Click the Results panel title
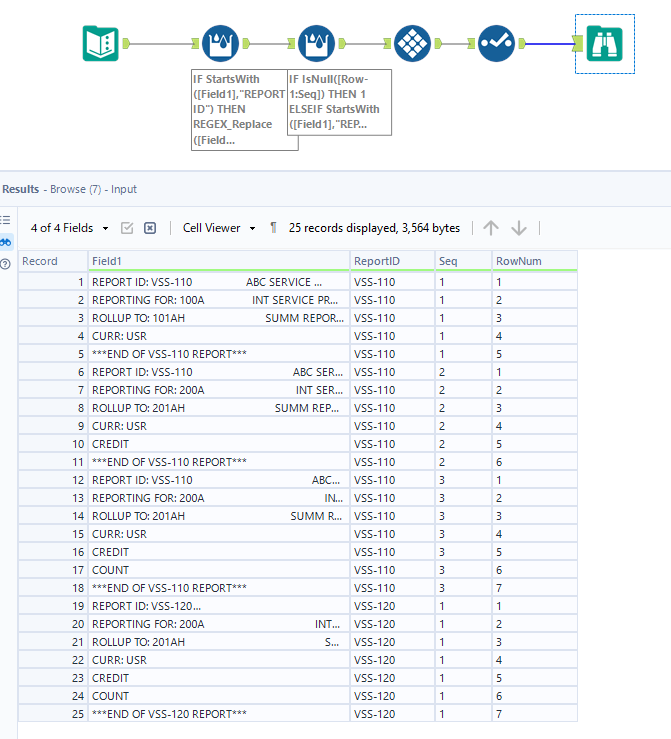The width and height of the screenshot is (671, 739). coord(21,189)
